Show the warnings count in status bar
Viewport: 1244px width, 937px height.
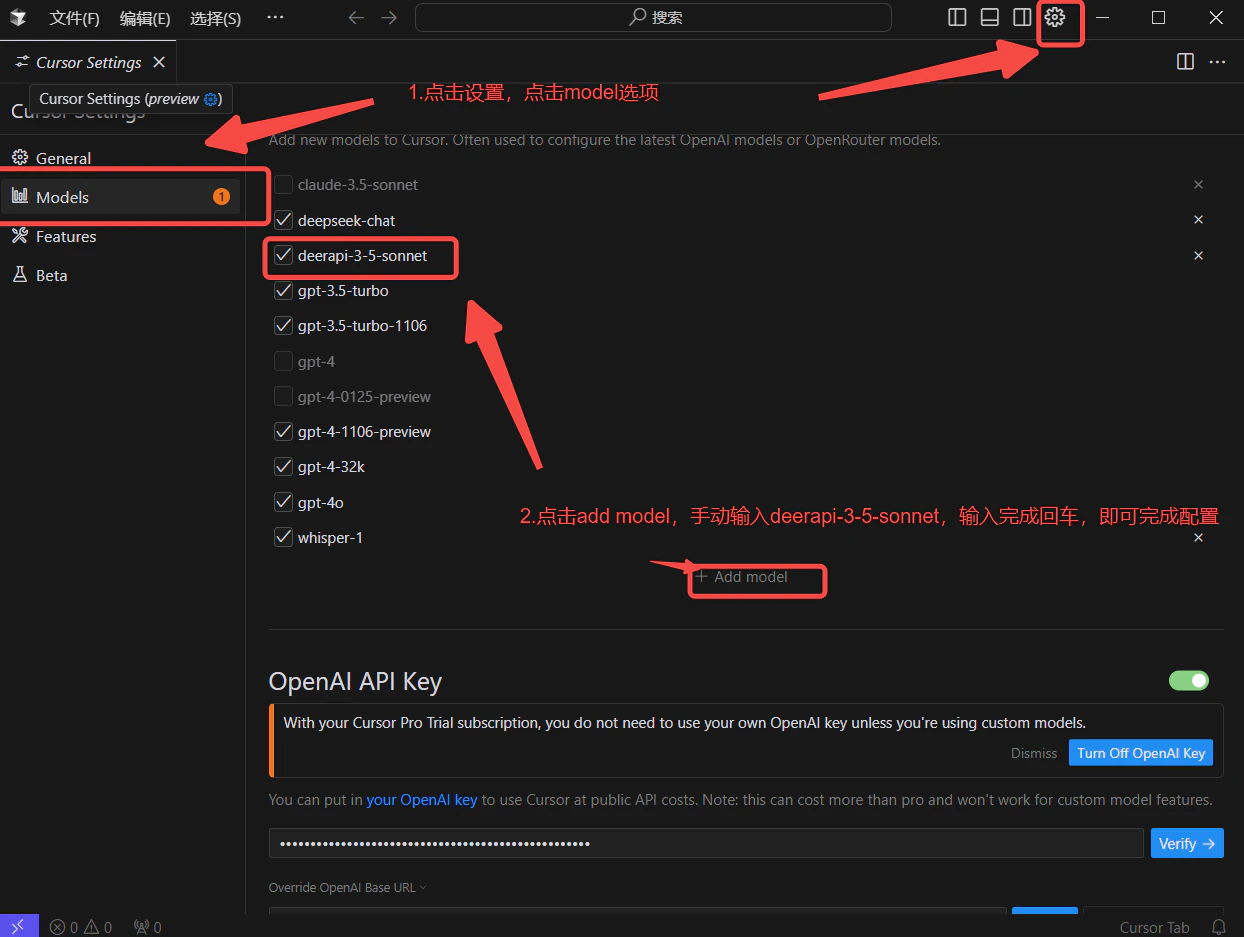point(98,927)
